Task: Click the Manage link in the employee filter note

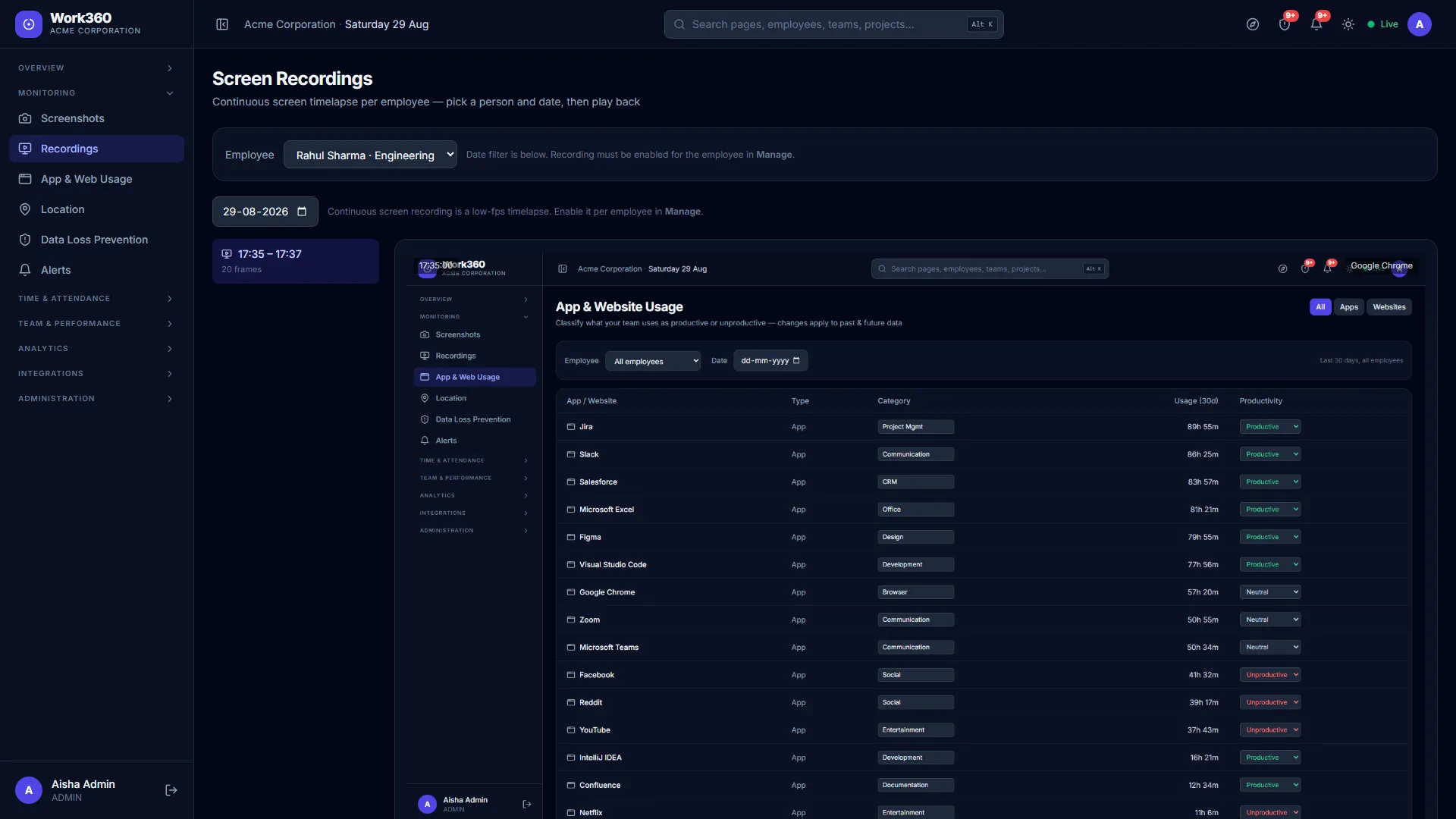Action: coord(773,155)
